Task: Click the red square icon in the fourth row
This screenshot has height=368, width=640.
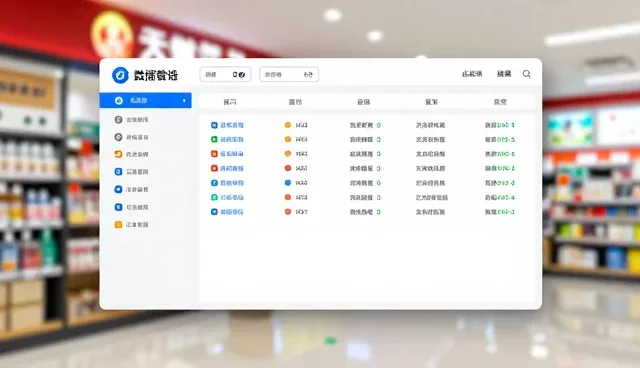Action: pyautogui.click(x=214, y=168)
